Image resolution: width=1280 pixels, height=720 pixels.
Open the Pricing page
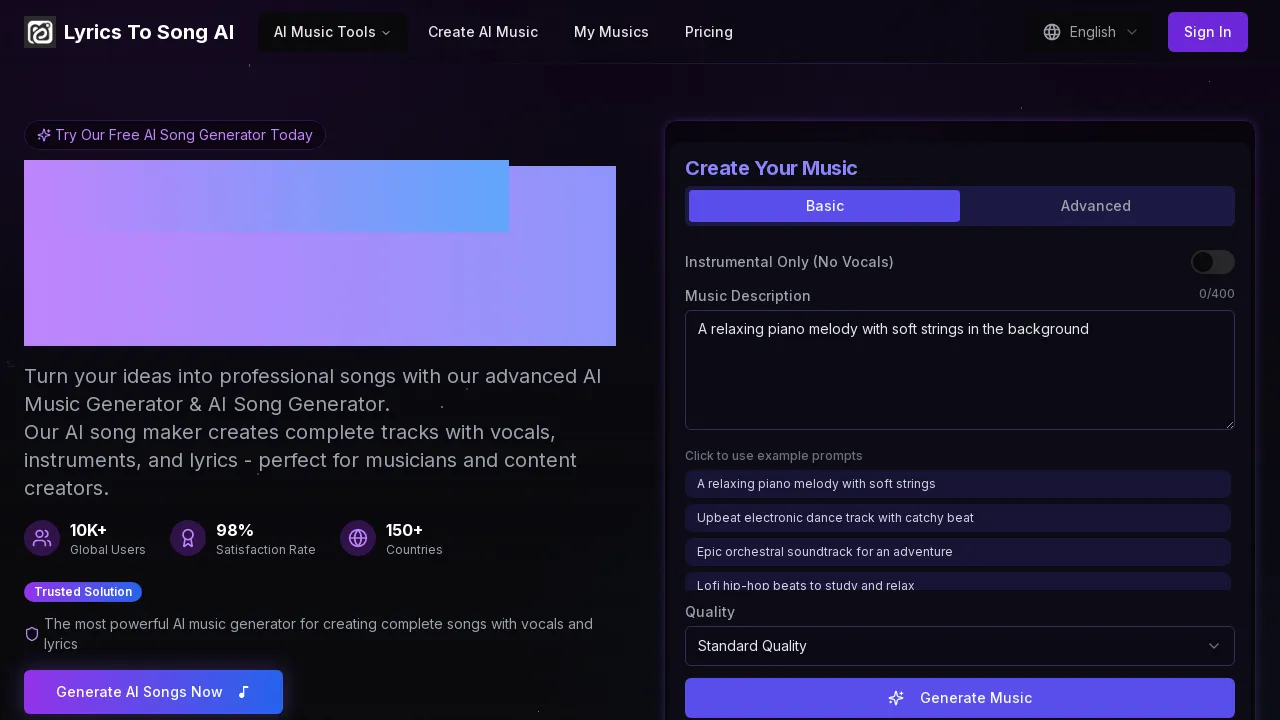point(709,32)
